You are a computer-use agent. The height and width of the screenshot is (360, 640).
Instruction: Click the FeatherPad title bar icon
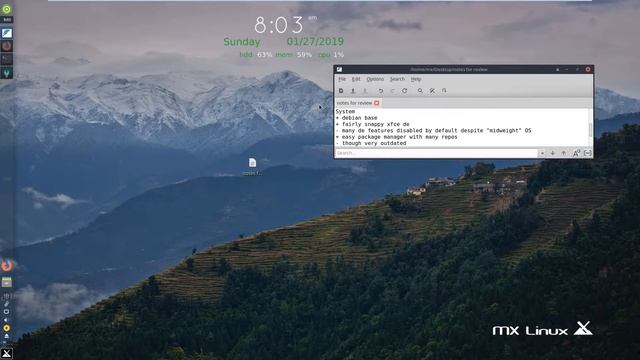coord(340,69)
